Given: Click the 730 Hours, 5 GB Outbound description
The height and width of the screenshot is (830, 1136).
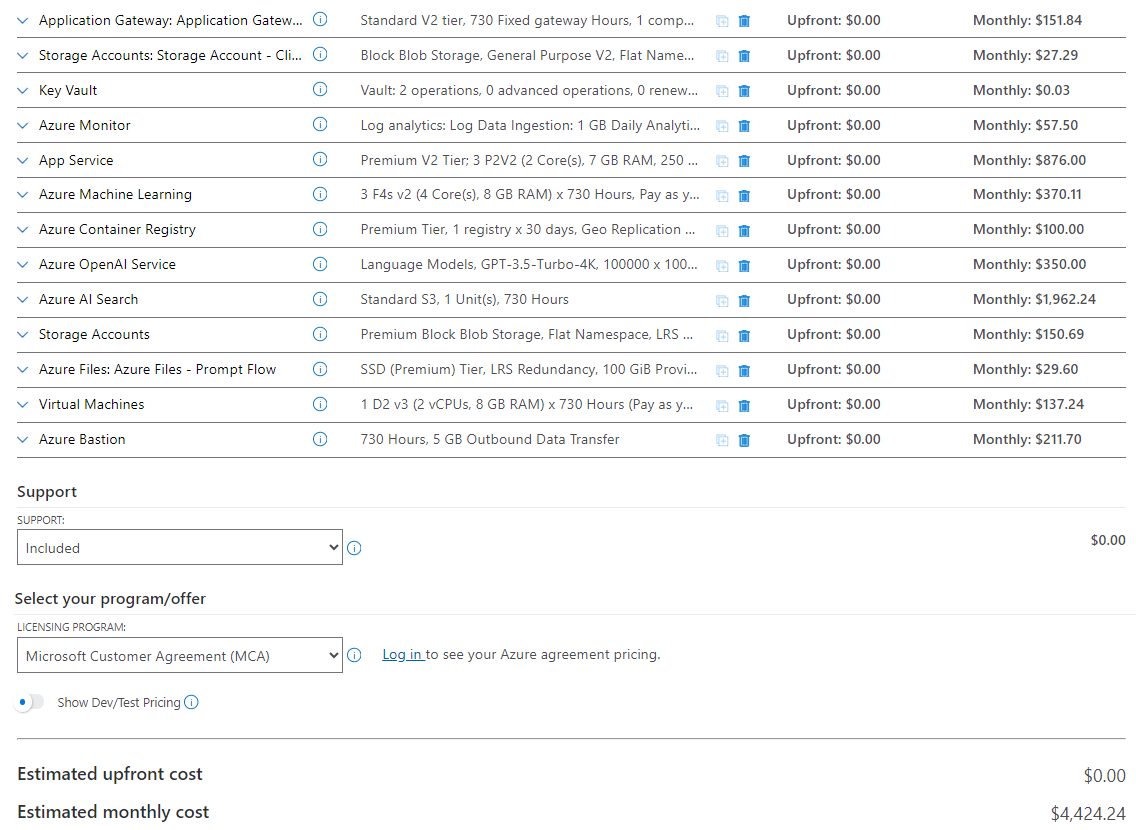Looking at the screenshot, I should point(490,440).
